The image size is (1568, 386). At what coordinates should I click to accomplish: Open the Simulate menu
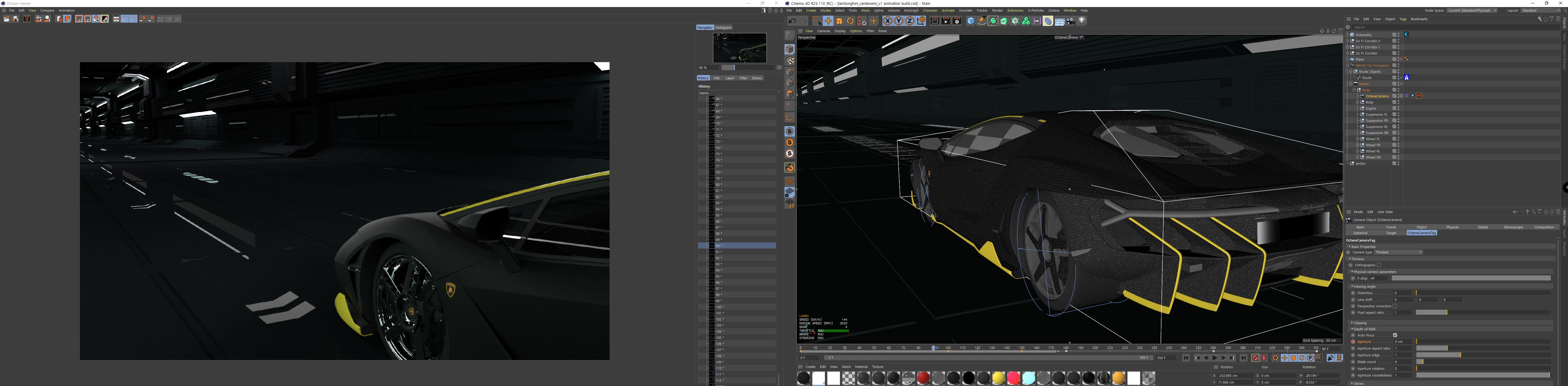pyautogui.click(x=965, y=10)
